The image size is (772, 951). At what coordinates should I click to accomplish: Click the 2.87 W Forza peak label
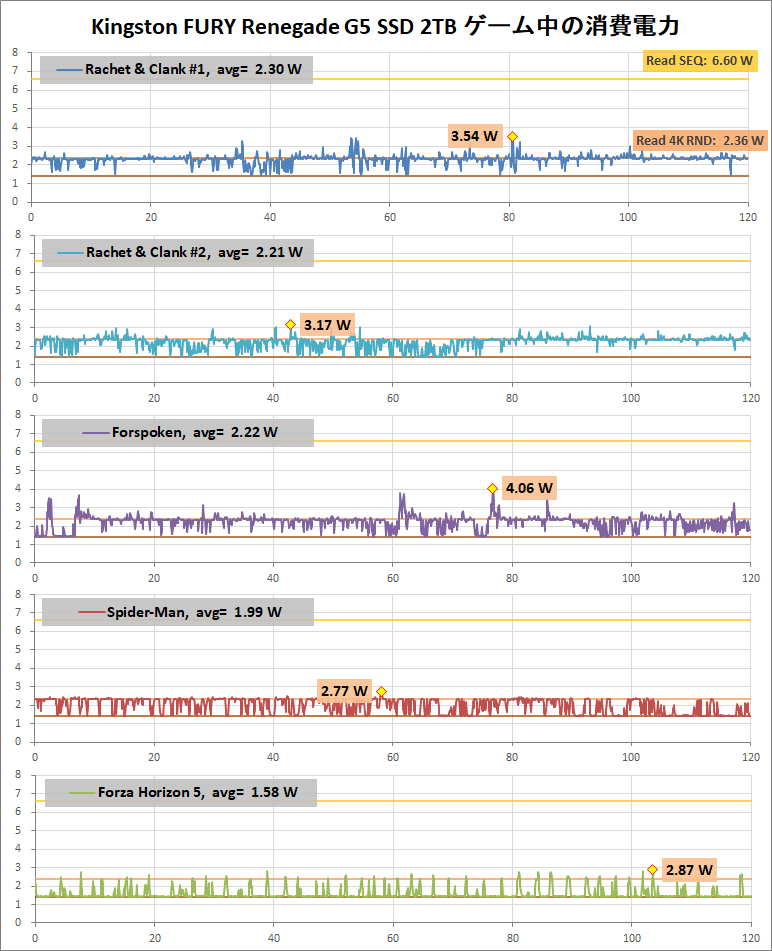coord(689,870)
